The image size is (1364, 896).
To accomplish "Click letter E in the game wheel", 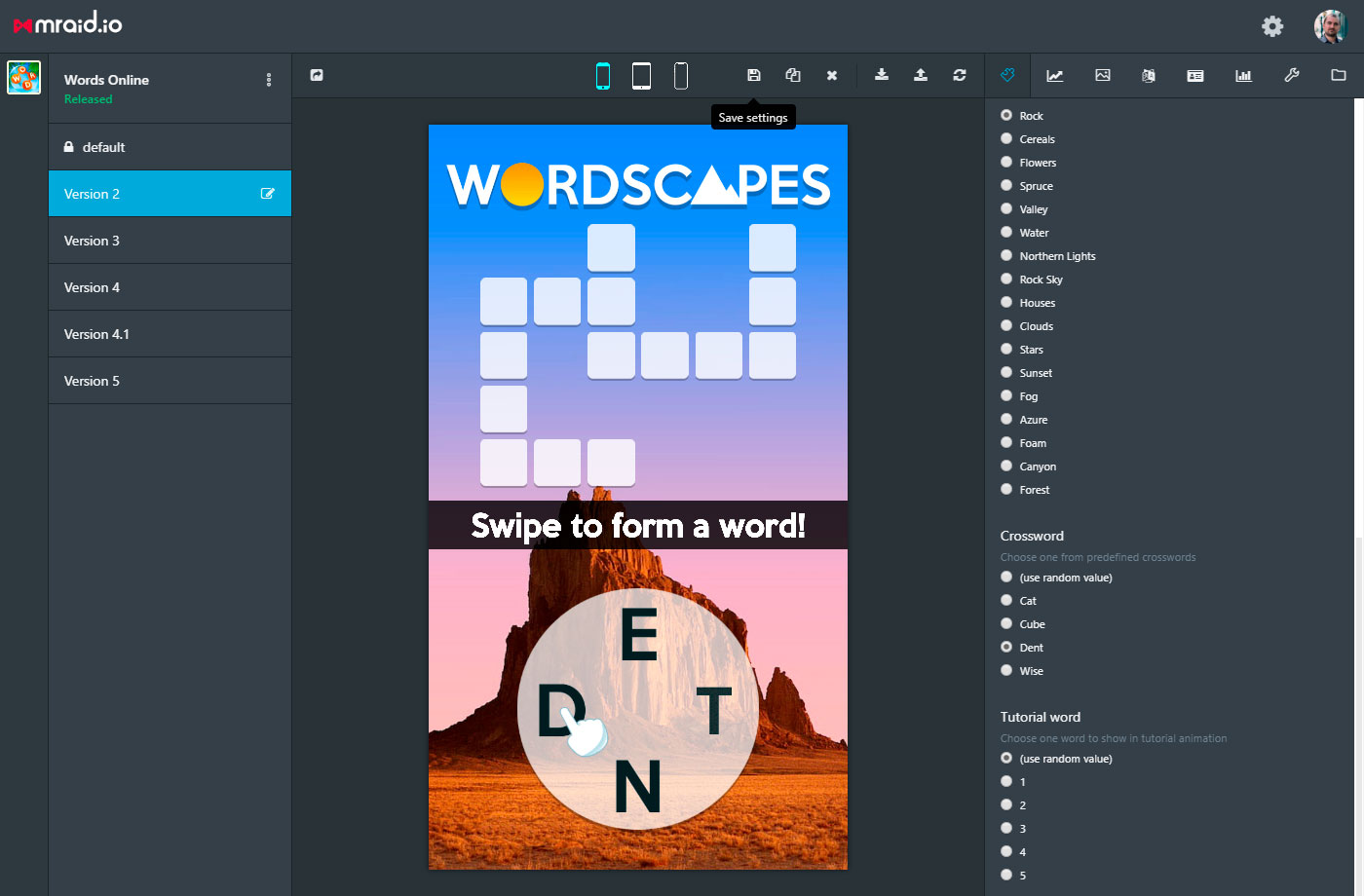I will (639, 636).
